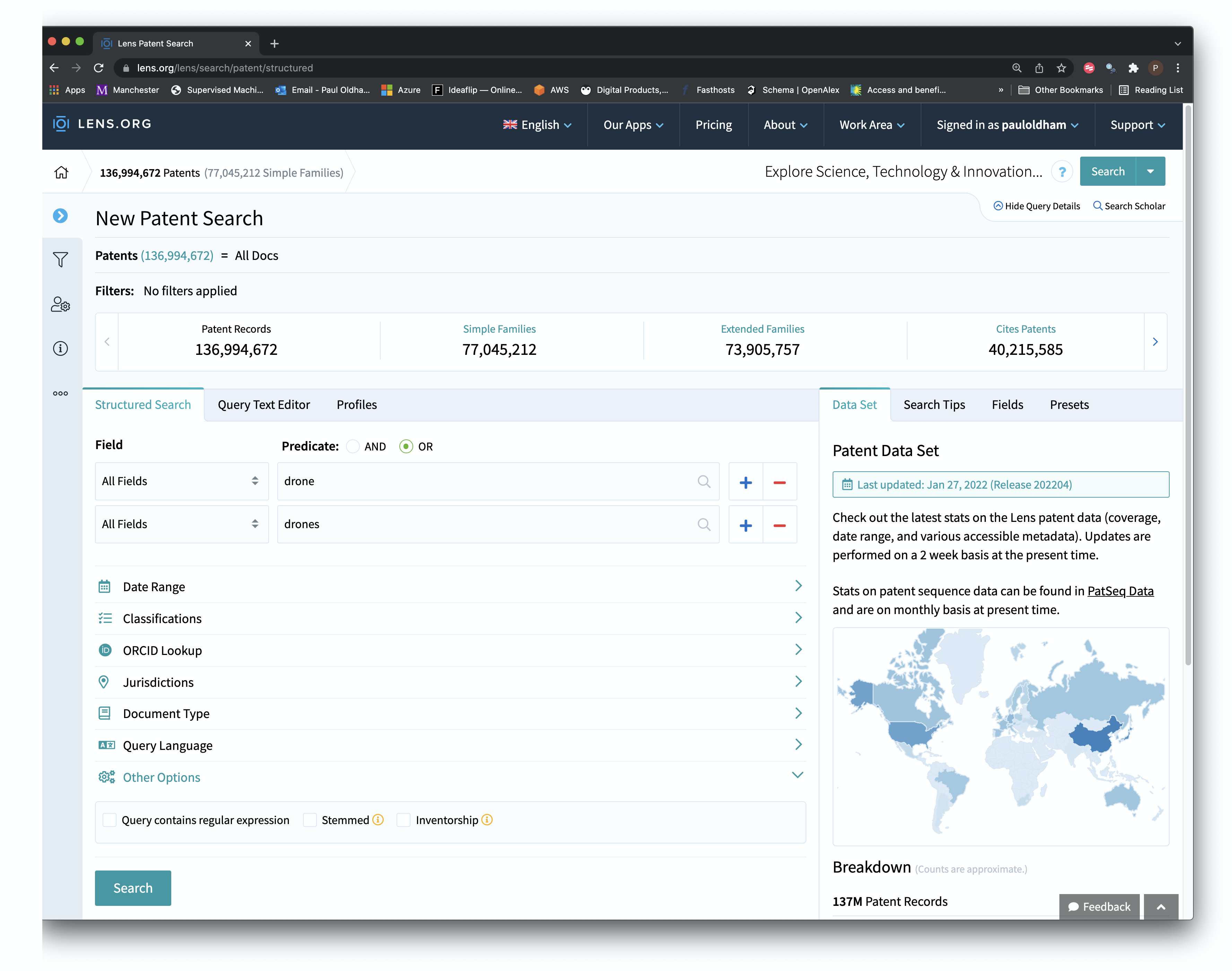Click the Stemmed info icon
Image resolution: width=1232 pixels, height=971 pixels.
(x=378, y=820)
